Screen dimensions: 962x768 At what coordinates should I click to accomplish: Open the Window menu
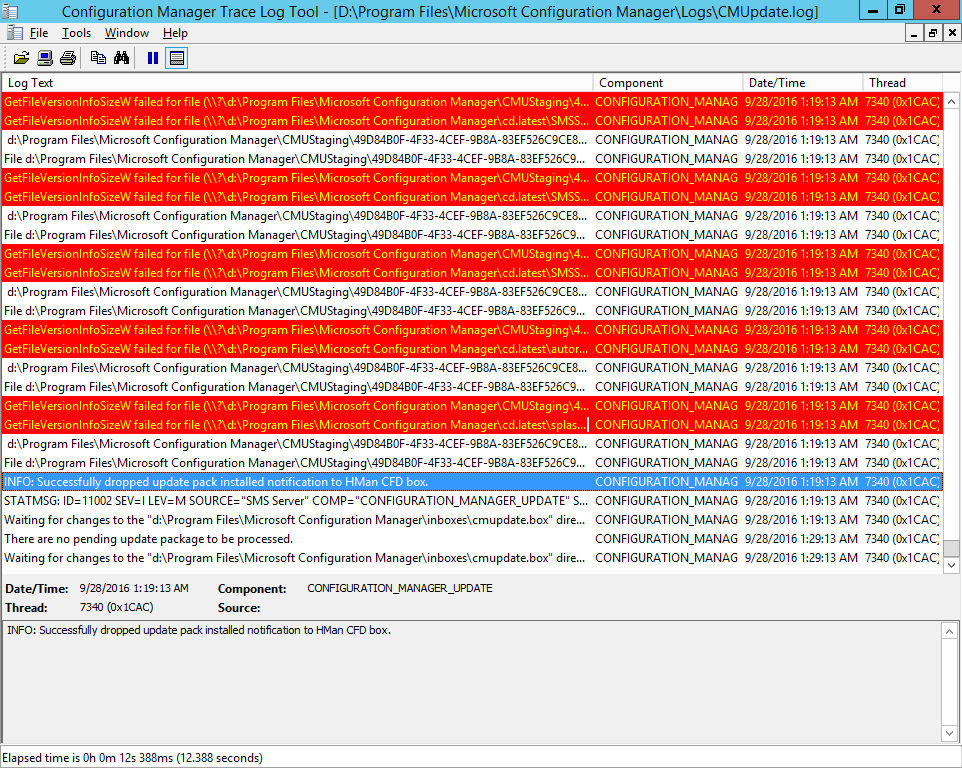pos(126,33)
